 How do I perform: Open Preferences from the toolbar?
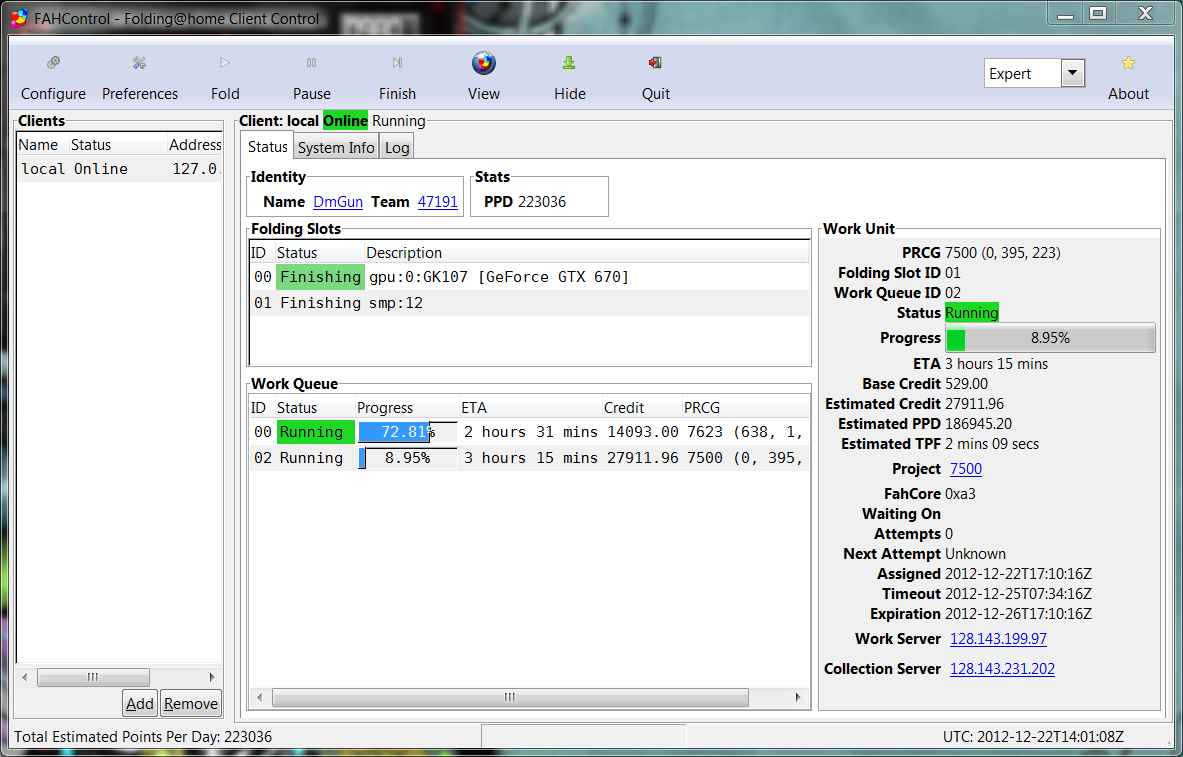(139, 64)
